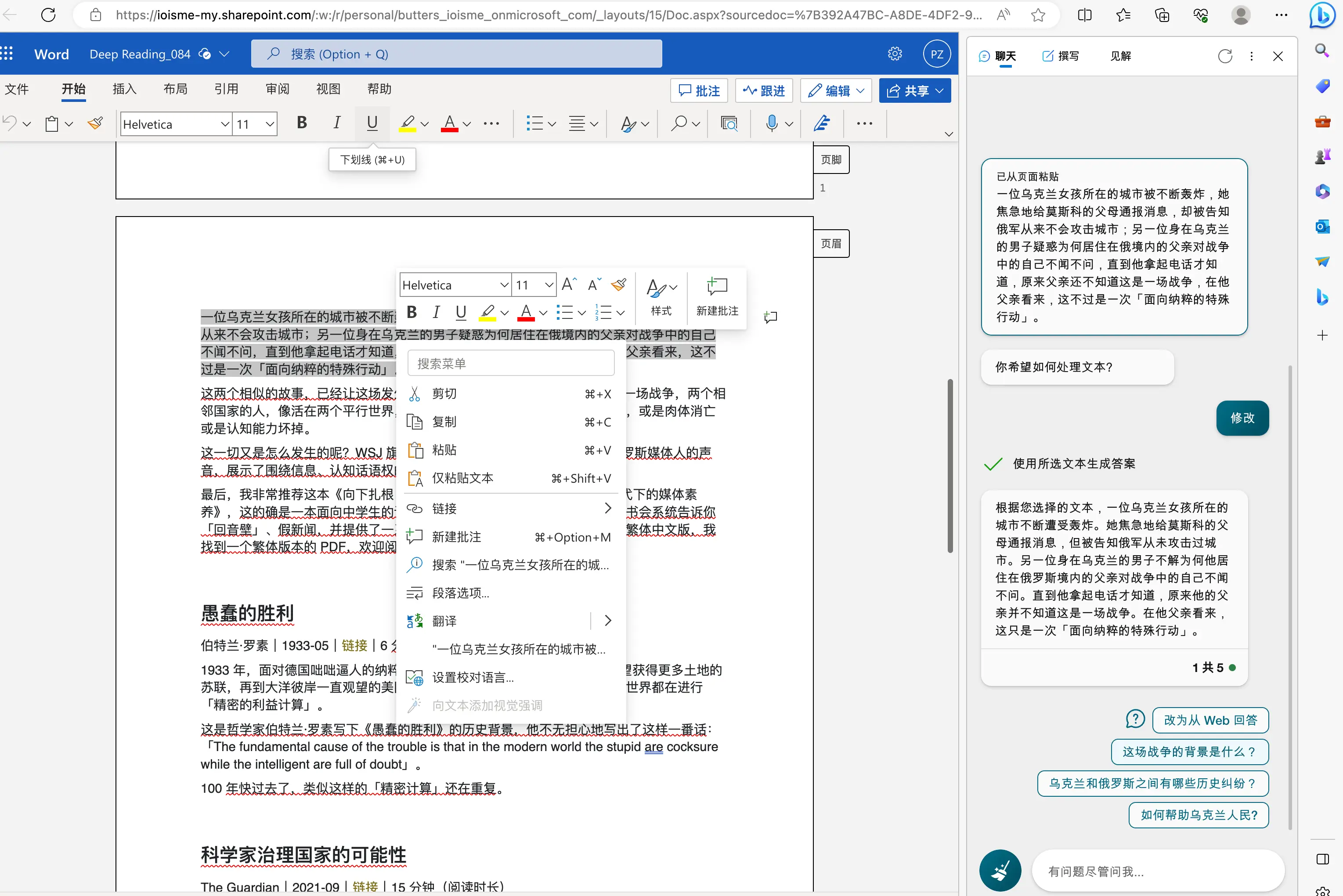The image size is (1343, 896).
Task: Click the Bold button in the ribbon
Action: coord(302,123)
